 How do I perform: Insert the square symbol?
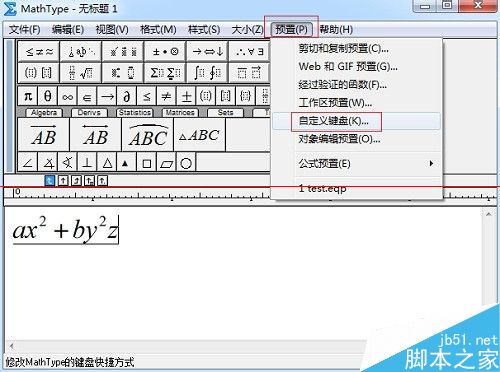147,163
